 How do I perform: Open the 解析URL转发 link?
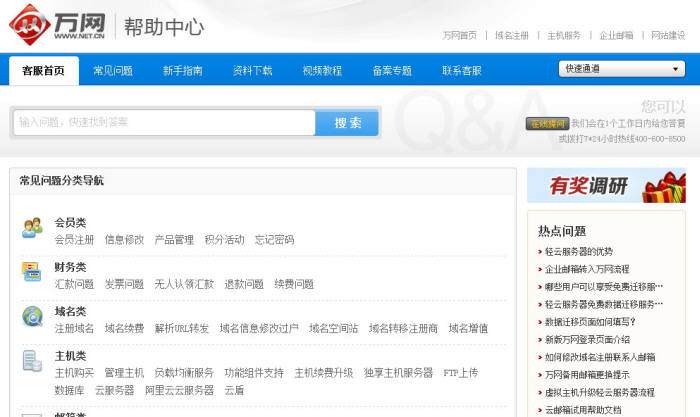point(182,329)
